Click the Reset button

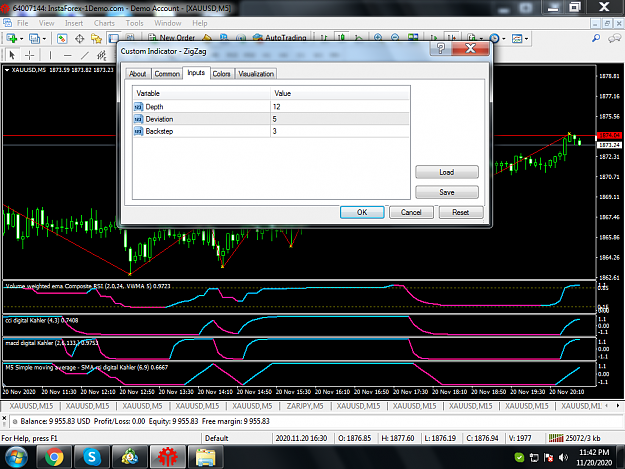point(461,212)
